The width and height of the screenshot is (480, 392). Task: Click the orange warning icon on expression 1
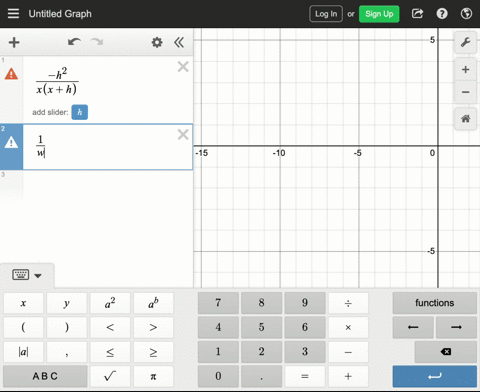(x=11, y=74)
